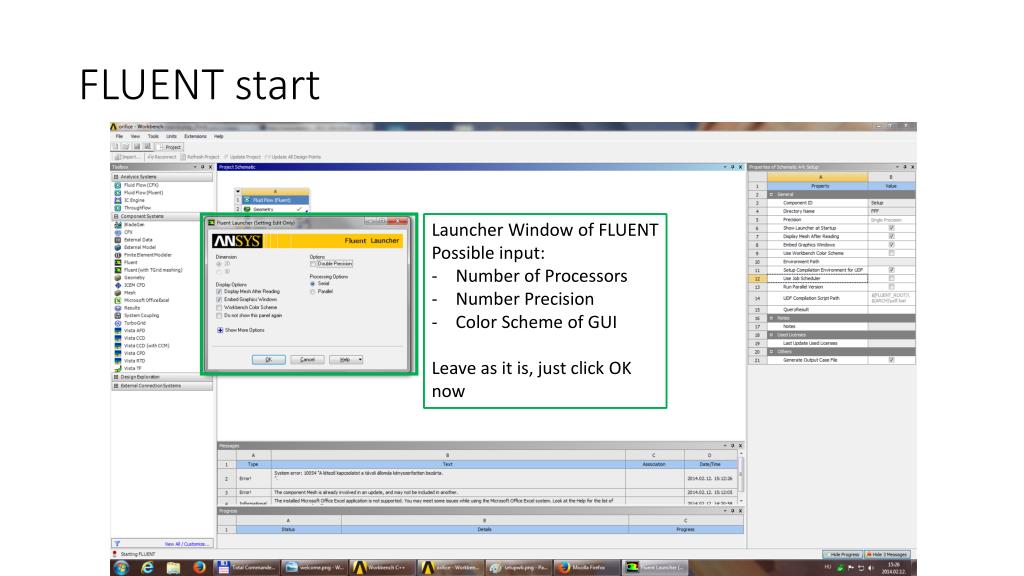Select Microsoft Office Excel component
The width and height of the screenshot is (1024, 576).
tap(146, 300)
